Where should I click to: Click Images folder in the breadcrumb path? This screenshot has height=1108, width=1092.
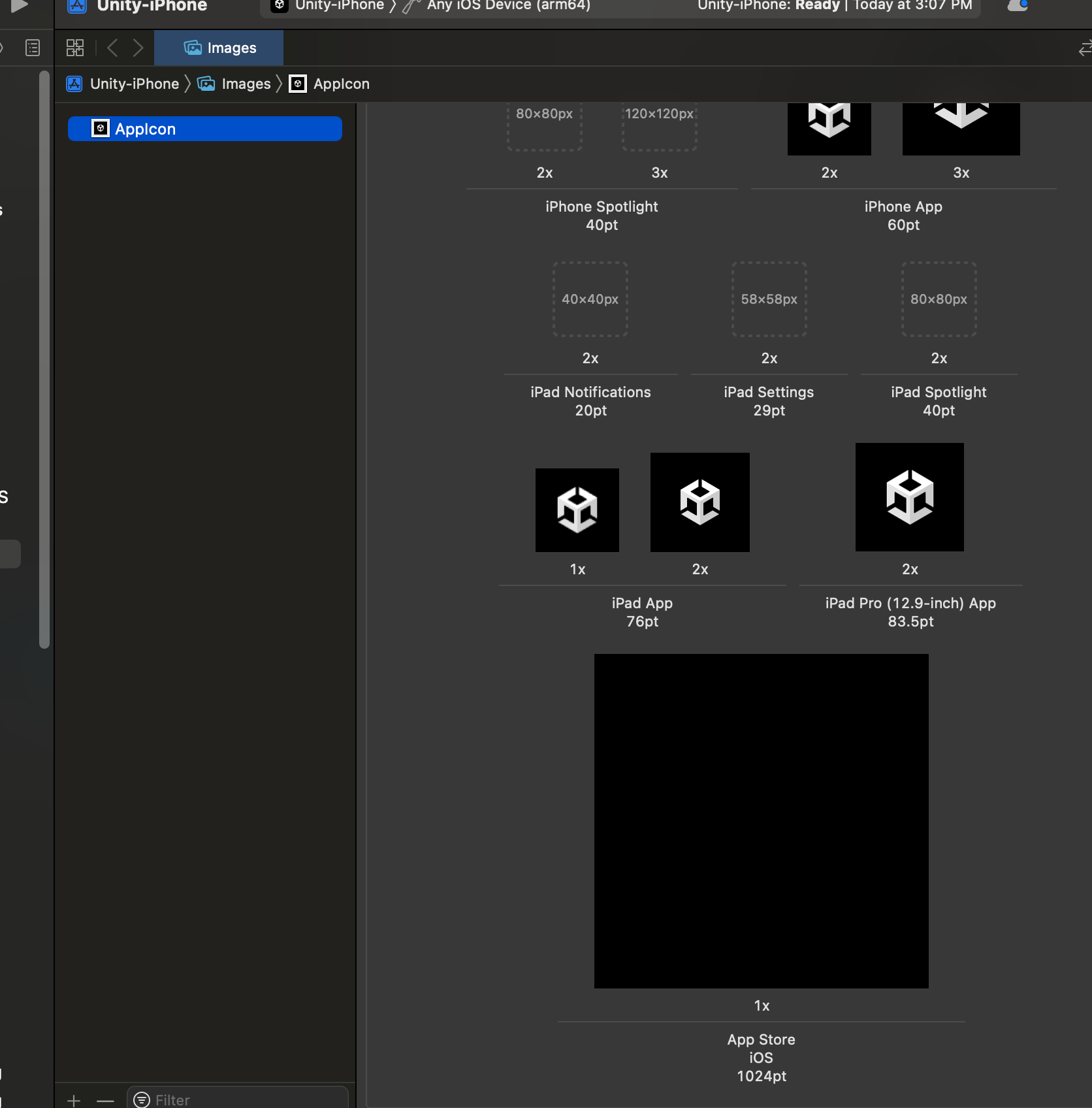[x=234, y=84]
